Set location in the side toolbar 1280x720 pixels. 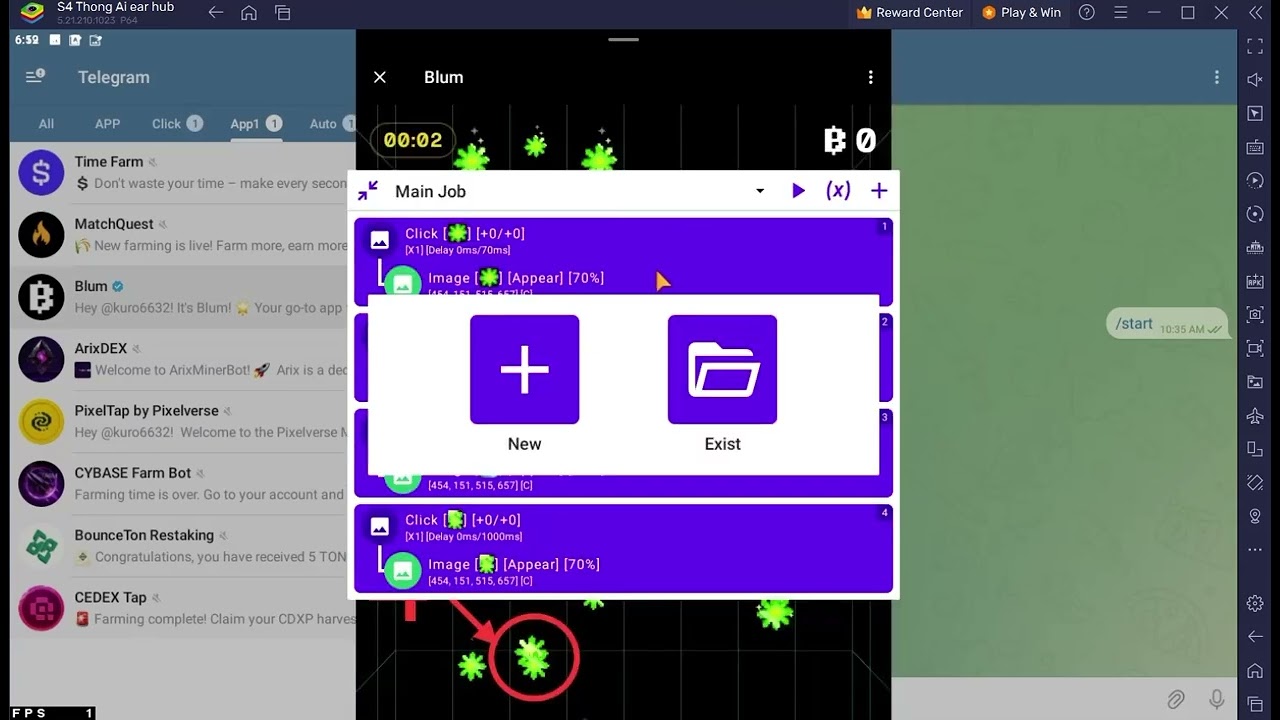1255,516
